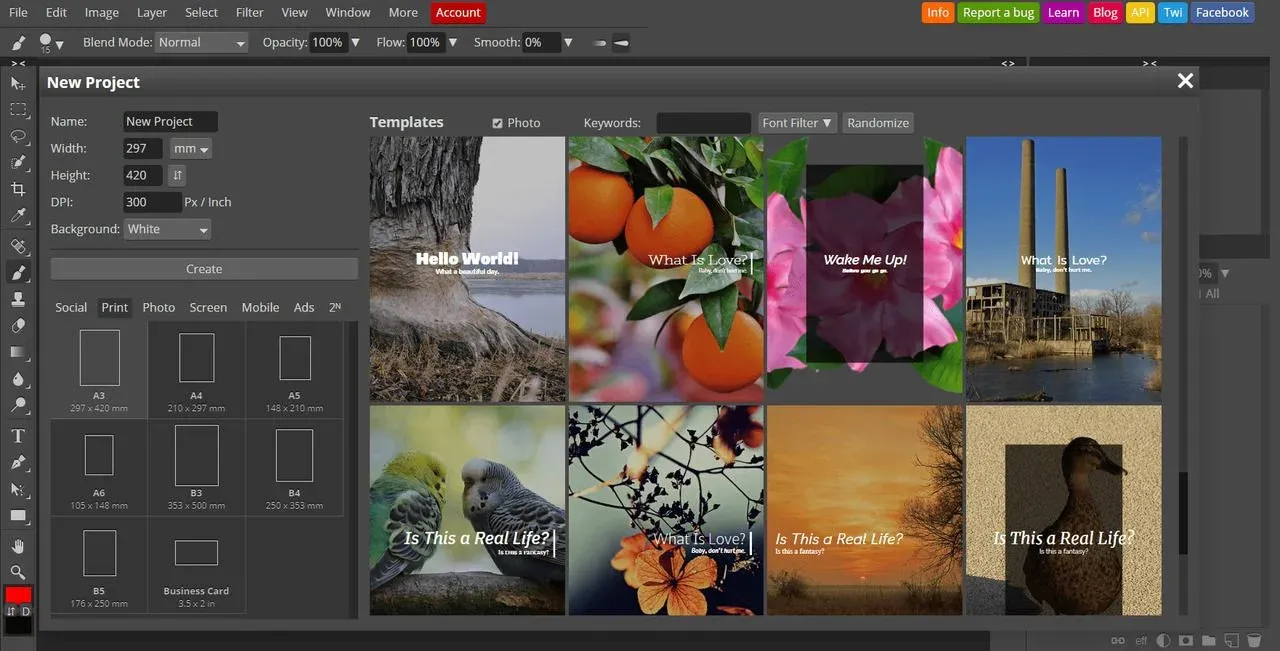Click the Randomize templates button
Image resolution: width=1280 pixels, height=651 pixels.
878,122
